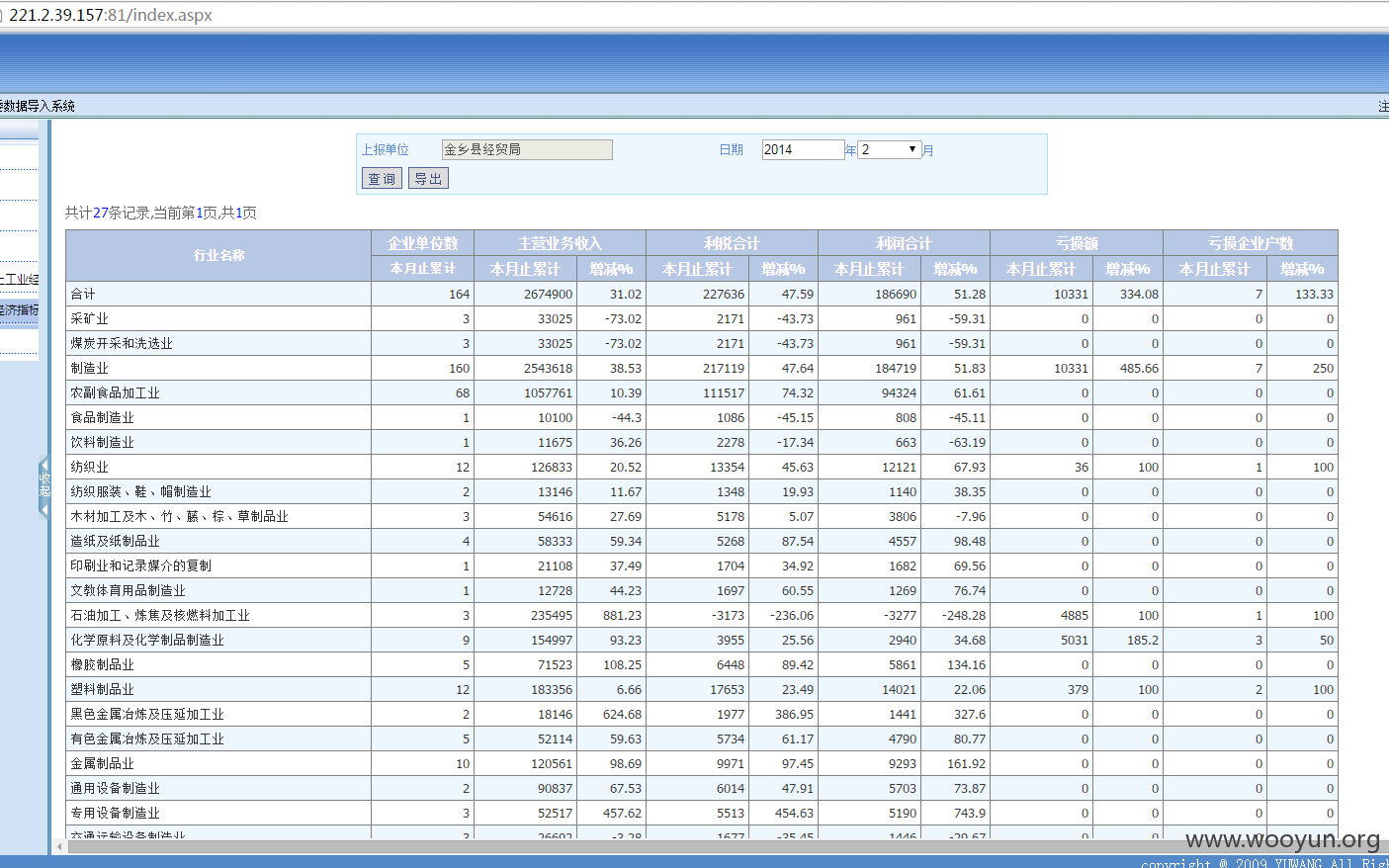1389x868 pixels.
Task: Select the 合计 row name
Action: [x=83, y=294]
